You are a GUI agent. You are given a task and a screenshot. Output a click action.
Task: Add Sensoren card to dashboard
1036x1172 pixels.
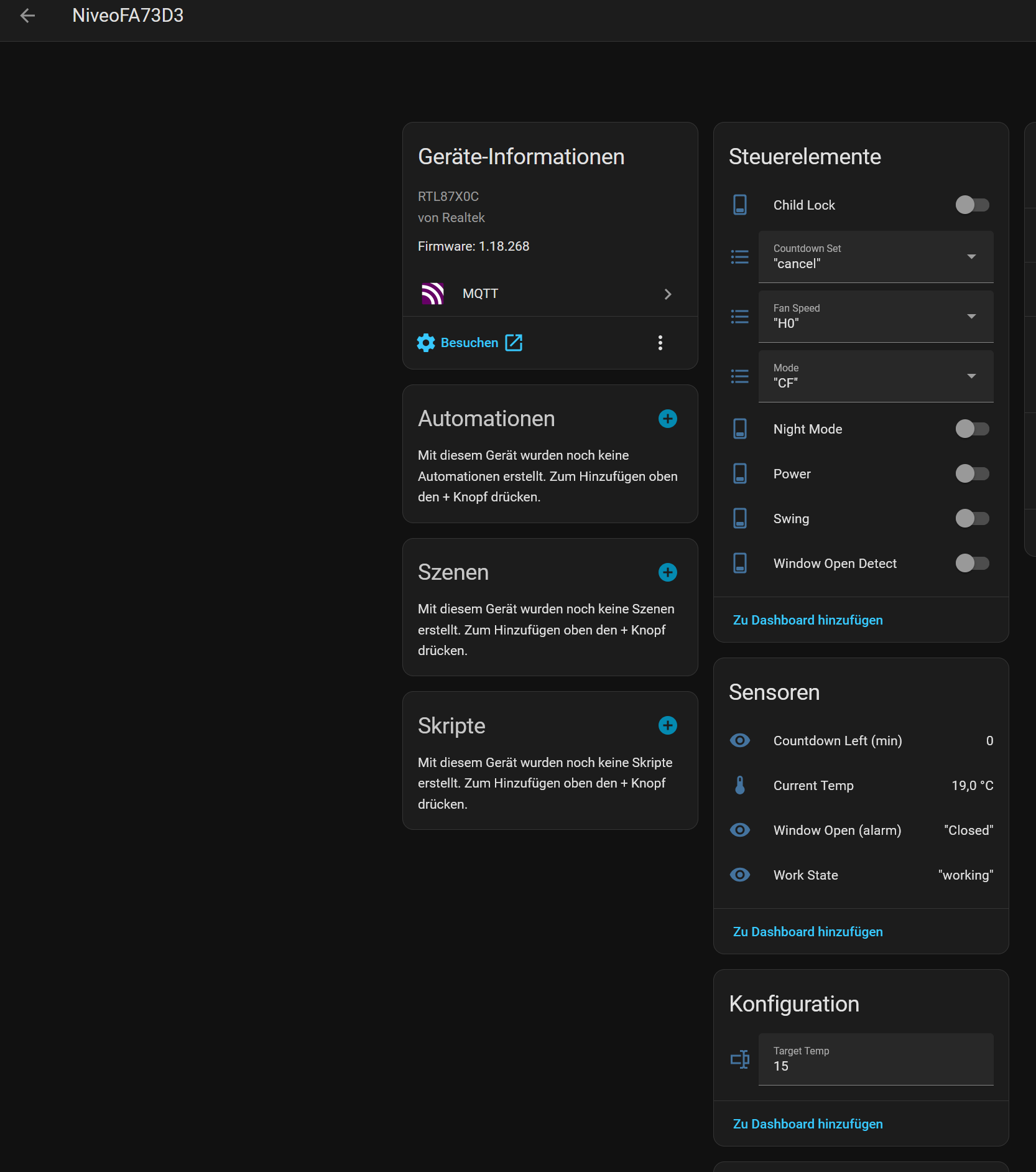[x=807, y=932]
